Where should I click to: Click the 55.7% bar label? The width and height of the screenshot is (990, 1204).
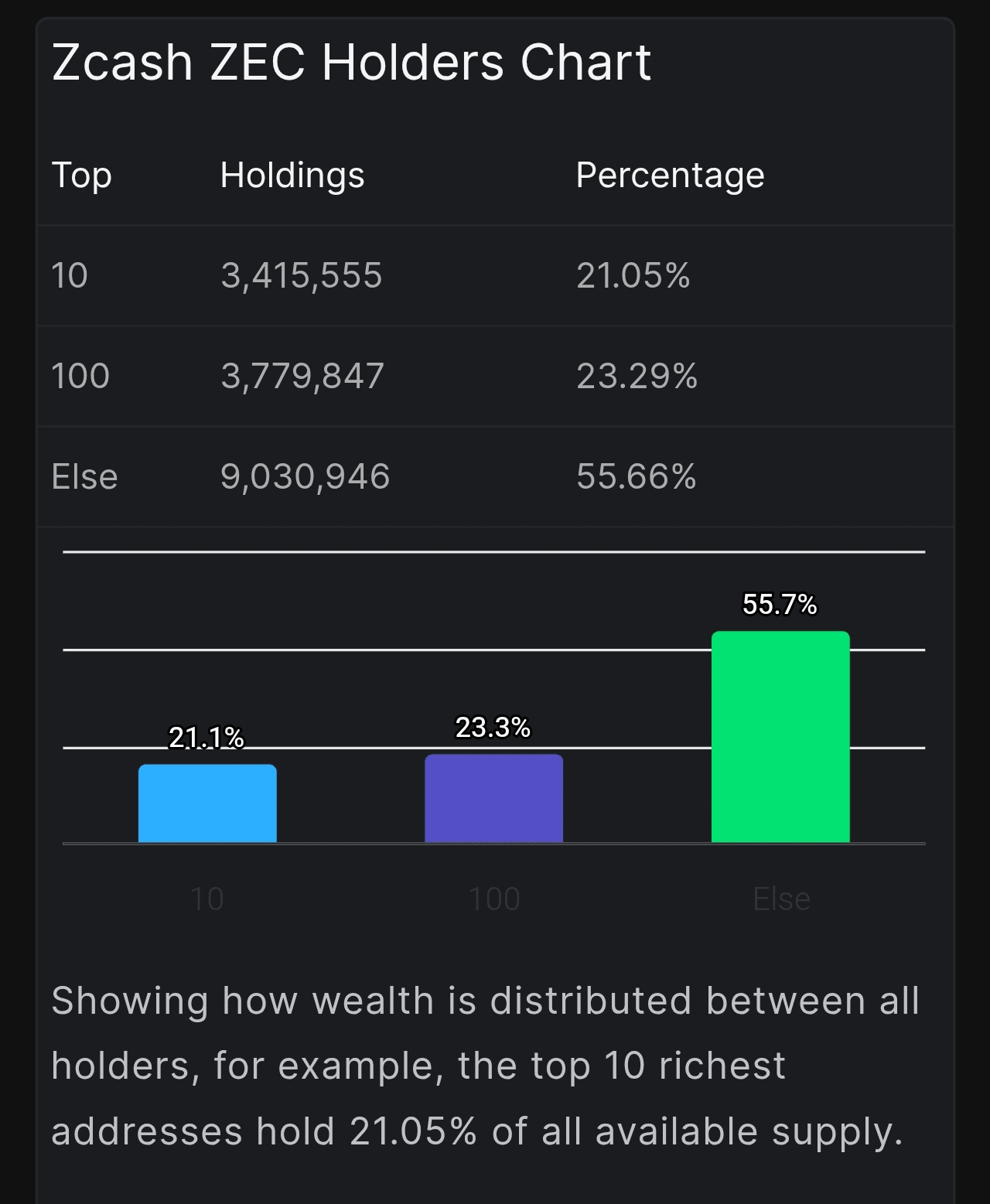point(780,604)
